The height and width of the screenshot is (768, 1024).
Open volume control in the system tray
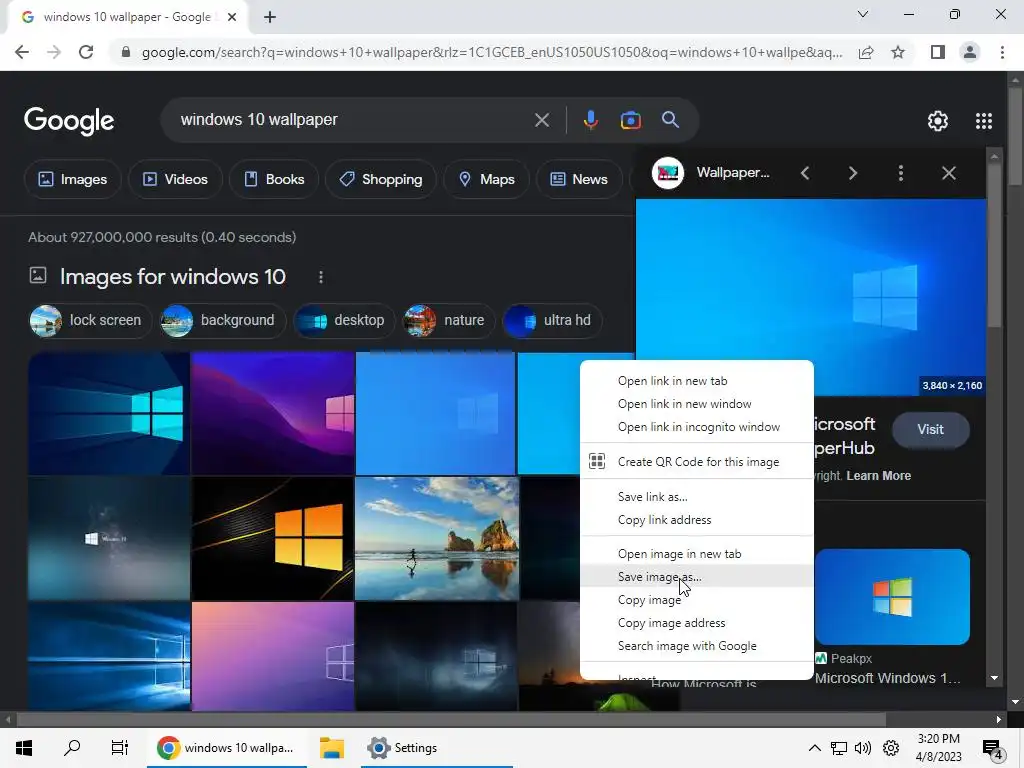coord(863,748)
